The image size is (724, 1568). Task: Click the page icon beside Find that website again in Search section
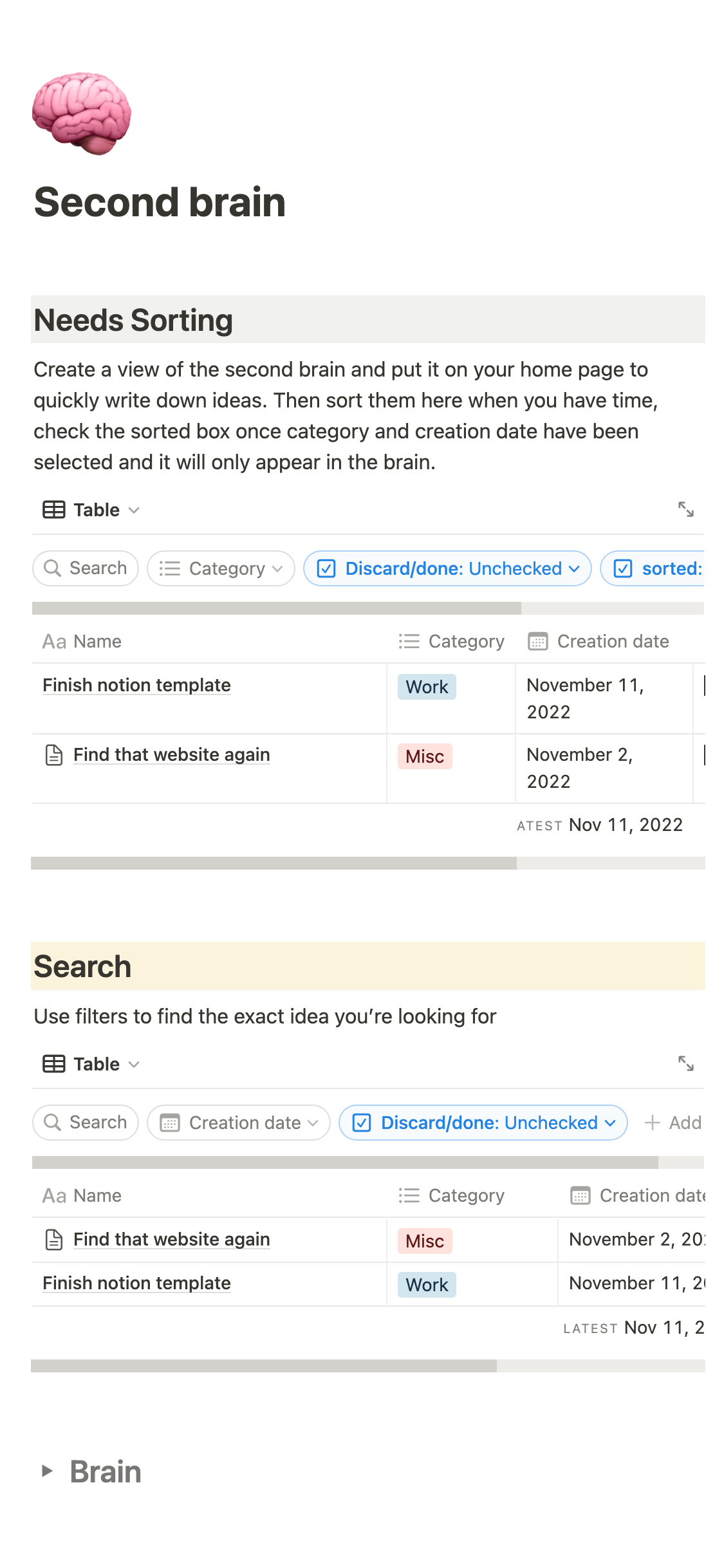click(x=54, y=1240)
